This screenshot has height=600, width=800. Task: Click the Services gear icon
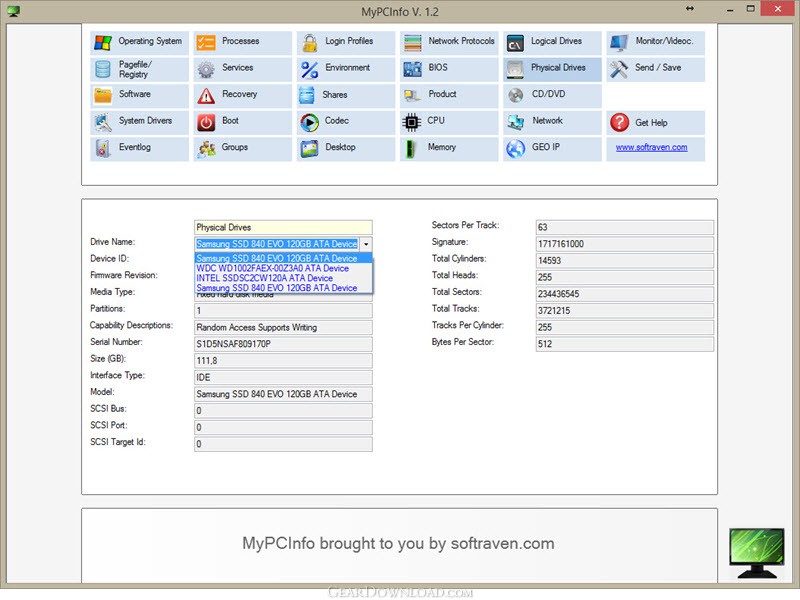[x=206, y=69]
